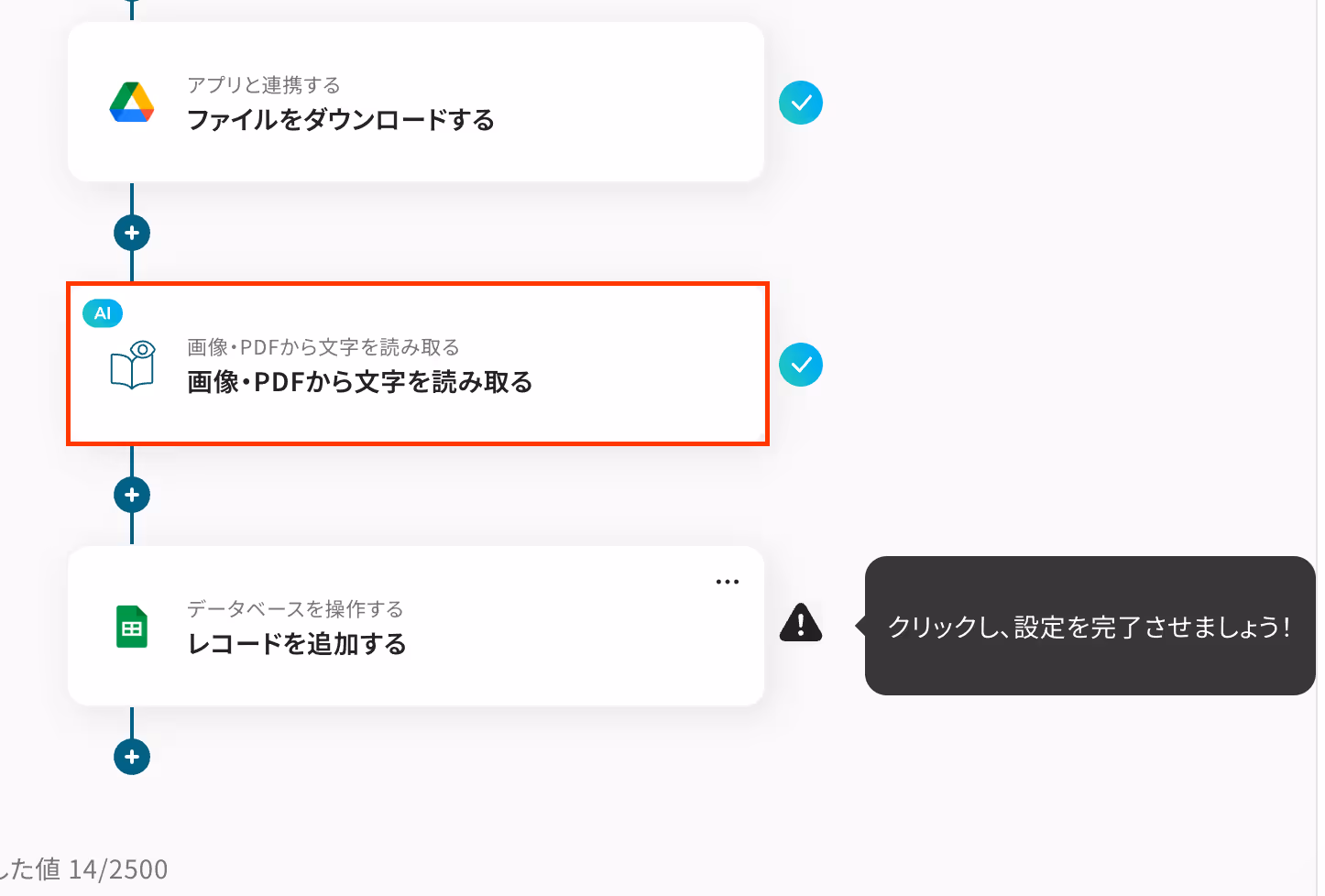Open the 画像・PDFから文字を読み取る step
Screen dimensions: 1325x896
point(418,364)
